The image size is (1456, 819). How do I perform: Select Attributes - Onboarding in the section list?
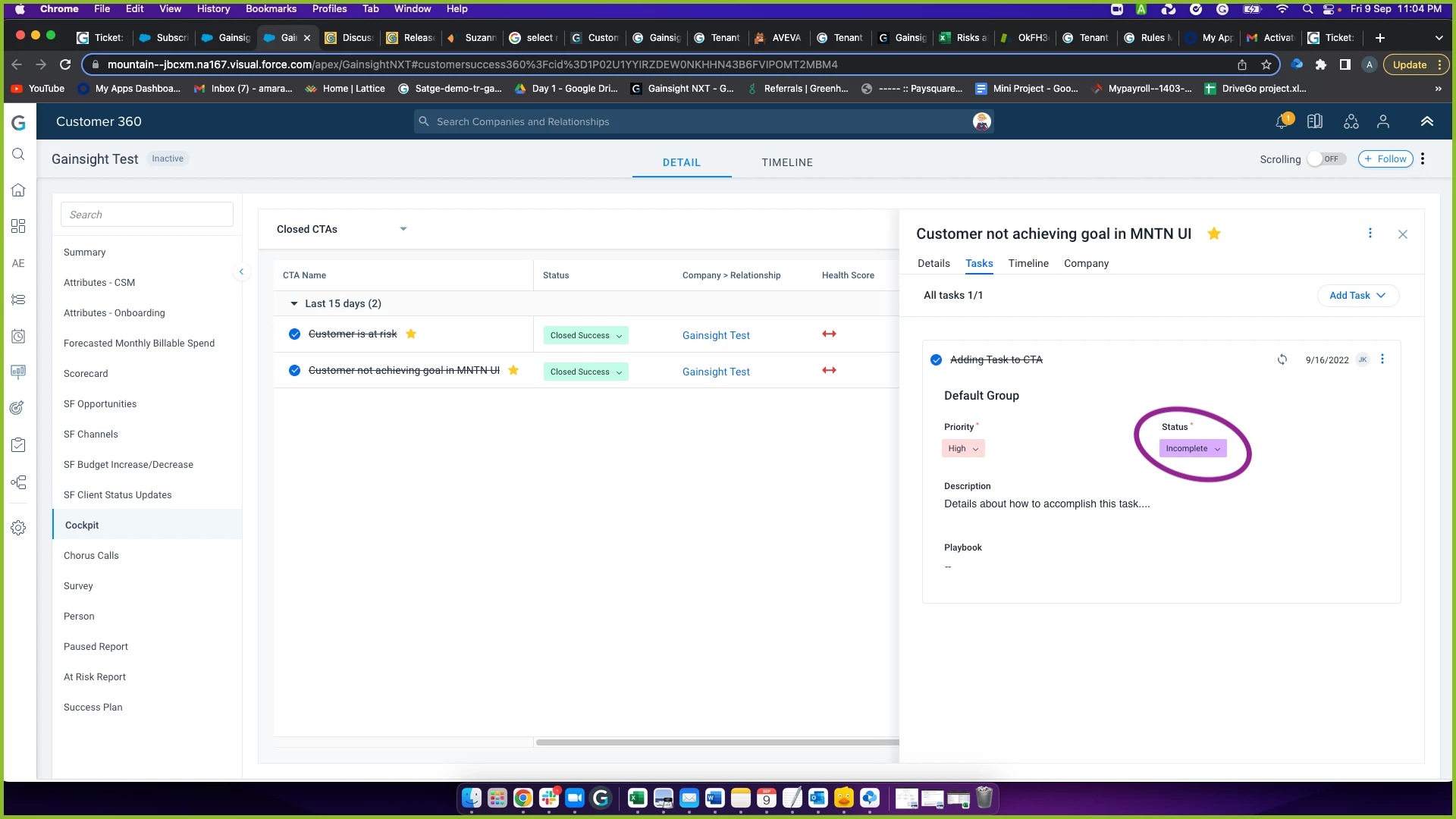[114, 312]
